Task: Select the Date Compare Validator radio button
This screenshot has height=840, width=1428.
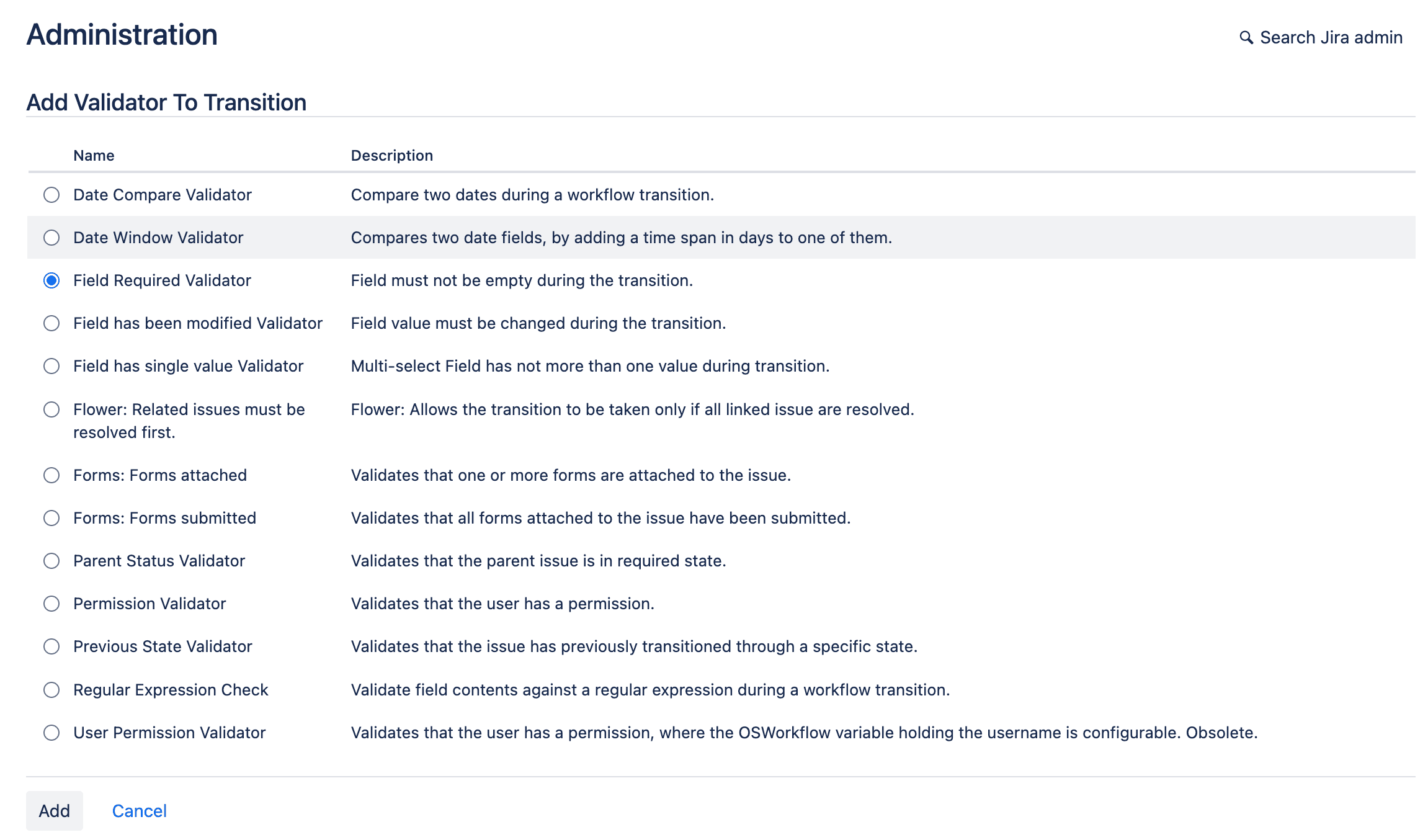Action: 51,194
